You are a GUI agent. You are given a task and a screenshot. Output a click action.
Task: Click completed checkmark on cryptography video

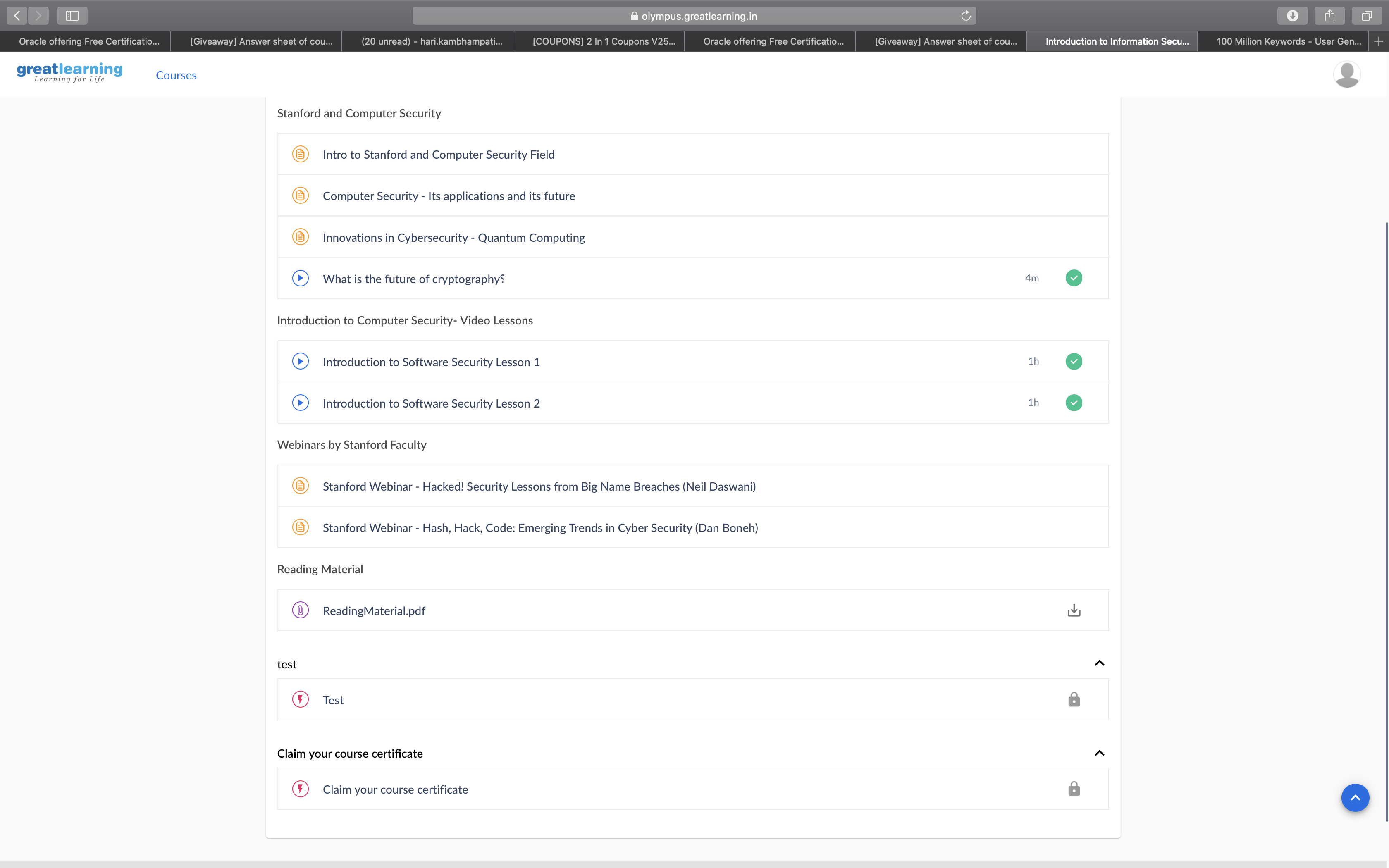1073,278
